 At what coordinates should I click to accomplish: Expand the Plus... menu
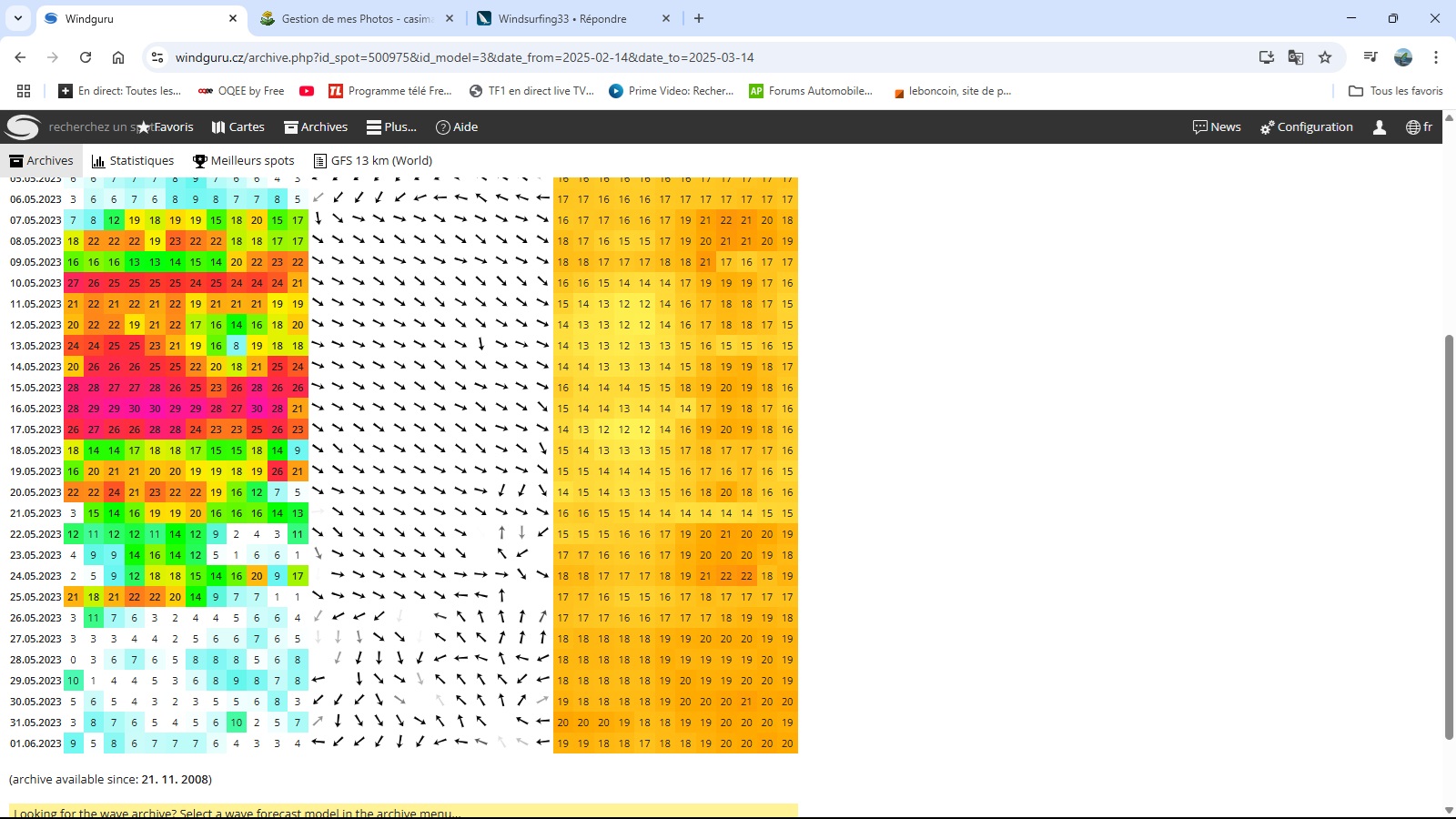pos(391,127)
